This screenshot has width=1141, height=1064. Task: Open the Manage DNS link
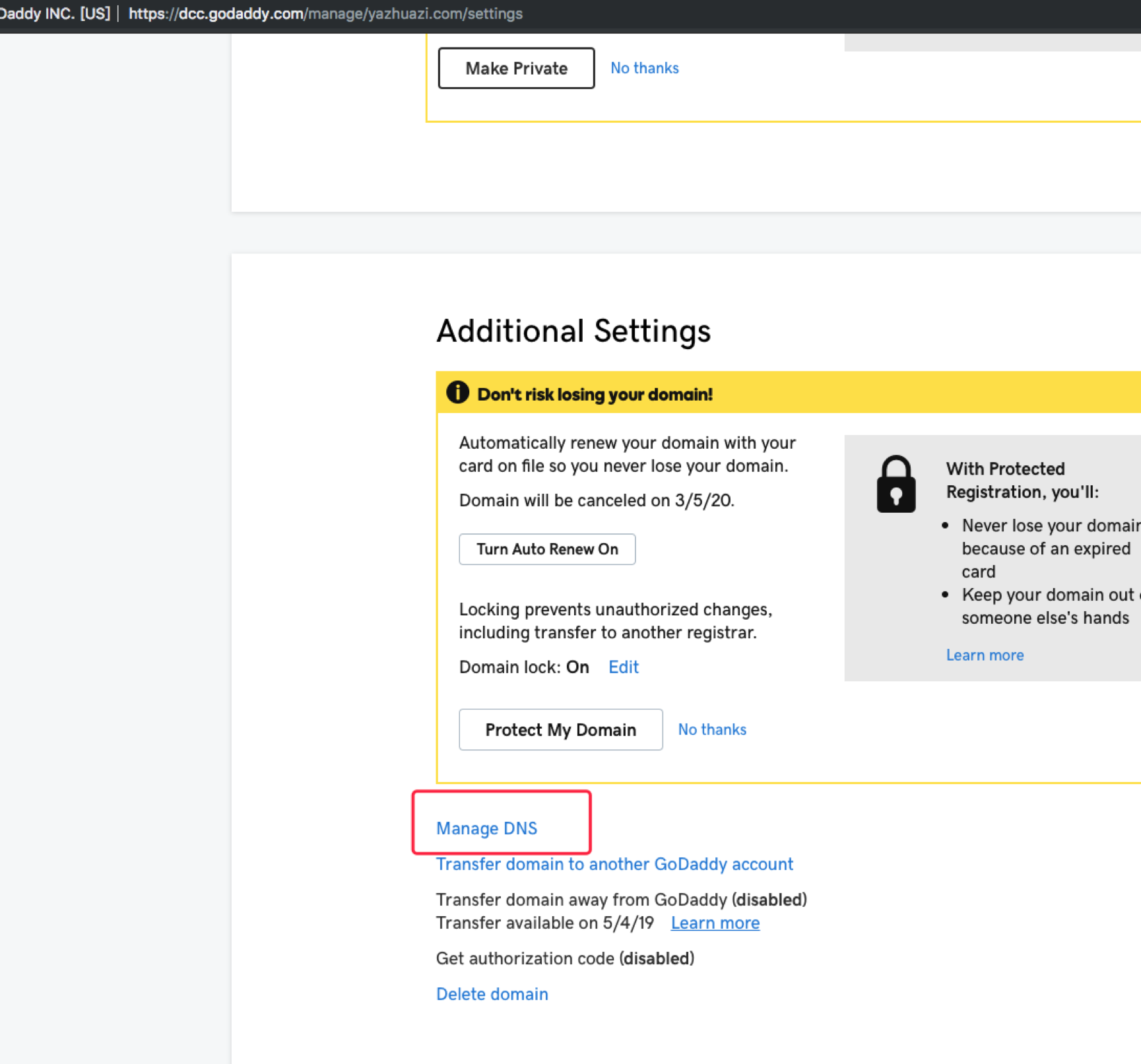pos(486,828)
